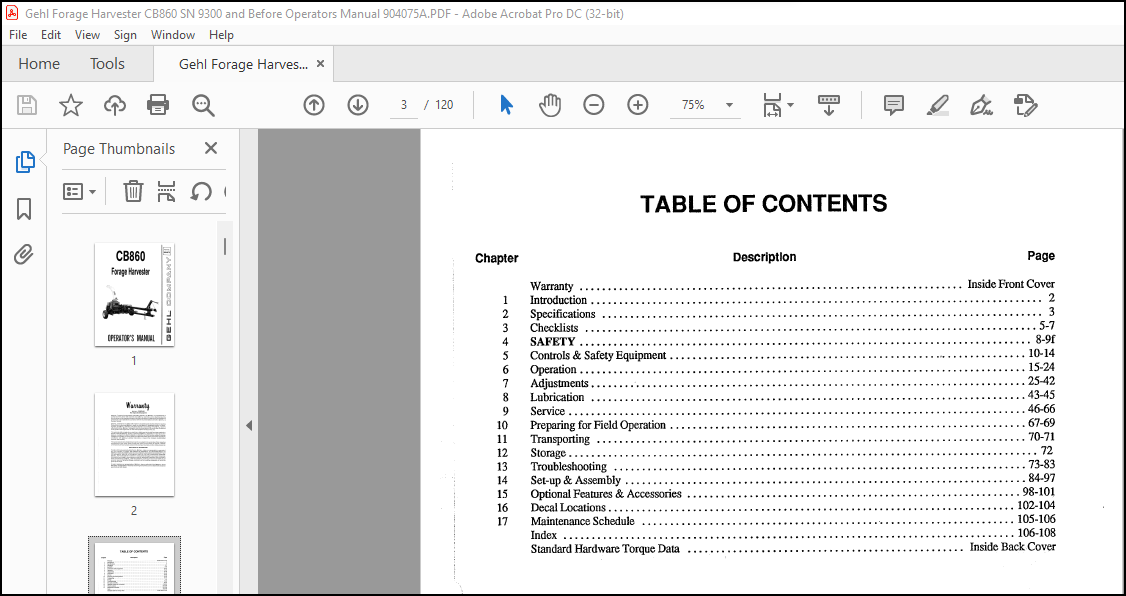Expand the fit page options arrow
Viewport: 1126px width, 596px height.
pos(791,106)
